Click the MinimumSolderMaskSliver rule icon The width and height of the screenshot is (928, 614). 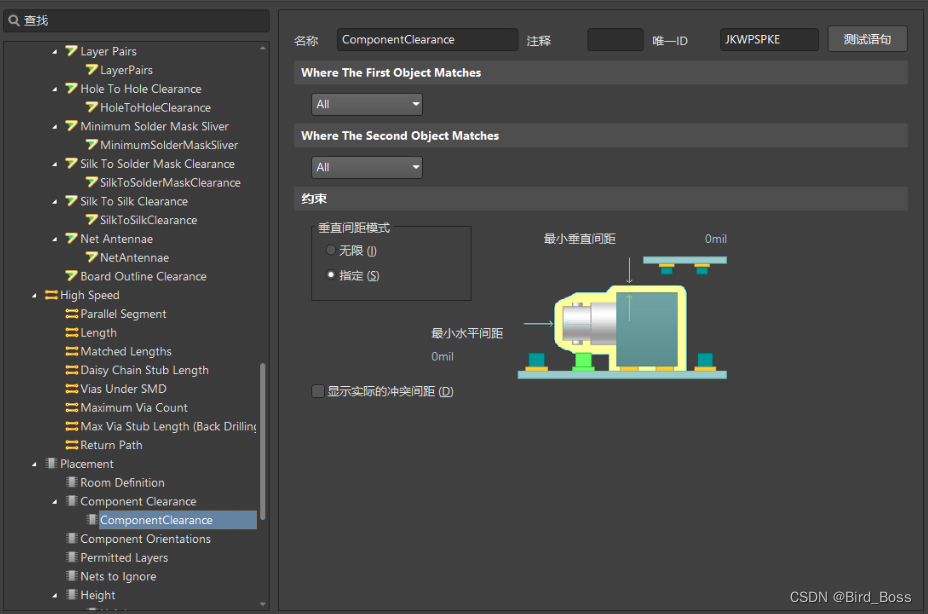(92, 145)
